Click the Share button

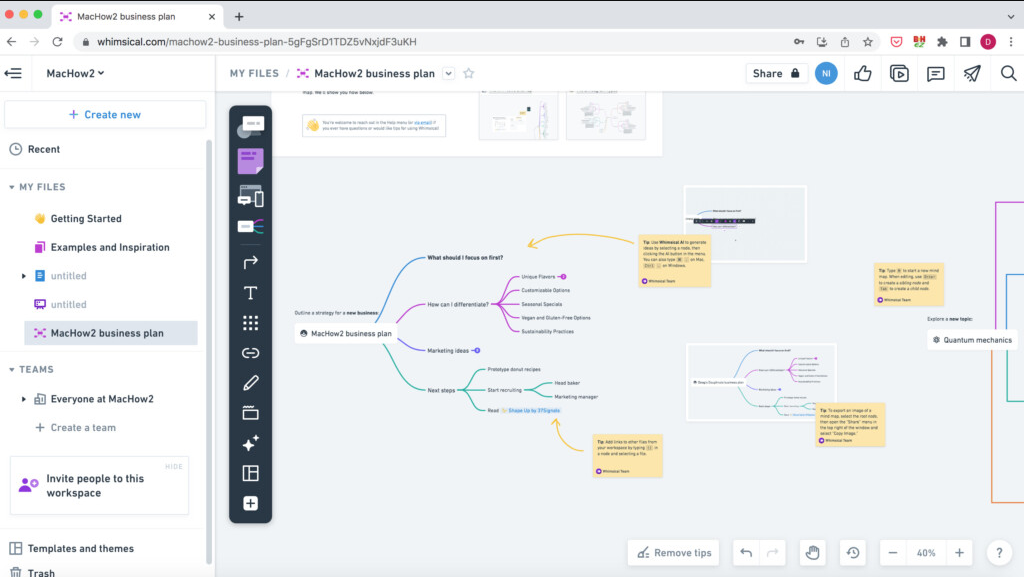[x=777, y=73]
